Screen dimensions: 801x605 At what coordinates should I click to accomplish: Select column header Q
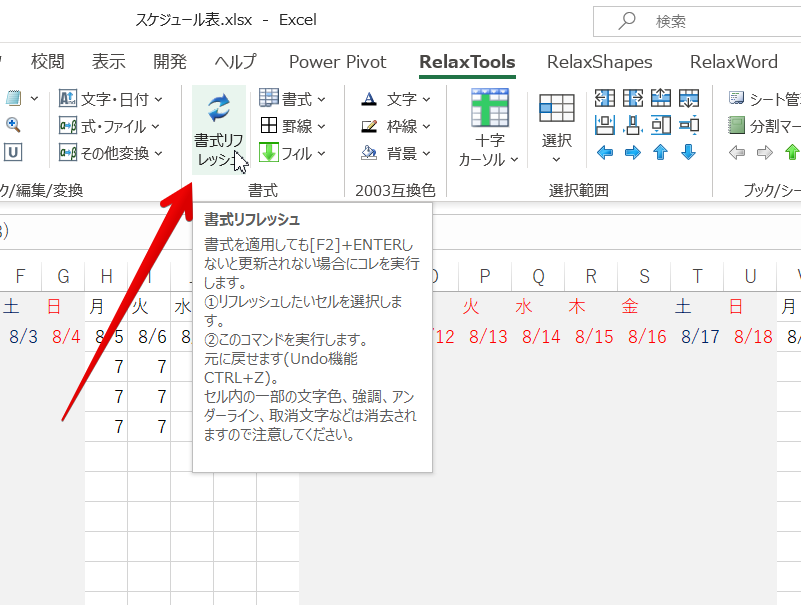pyautogui.click(x=538, y=276)
